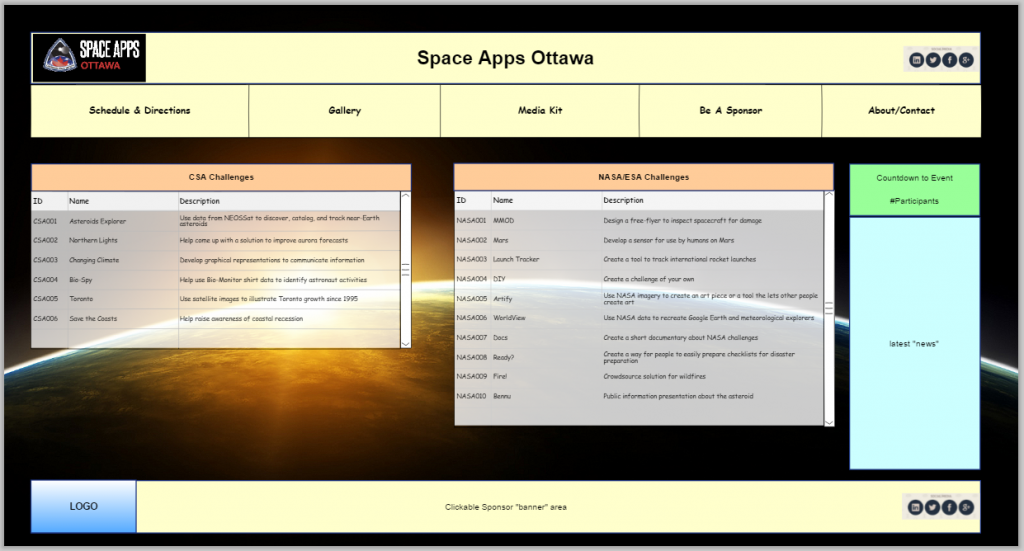
Task: Select the Bio-Spy challenge
Action: point(81,279)
